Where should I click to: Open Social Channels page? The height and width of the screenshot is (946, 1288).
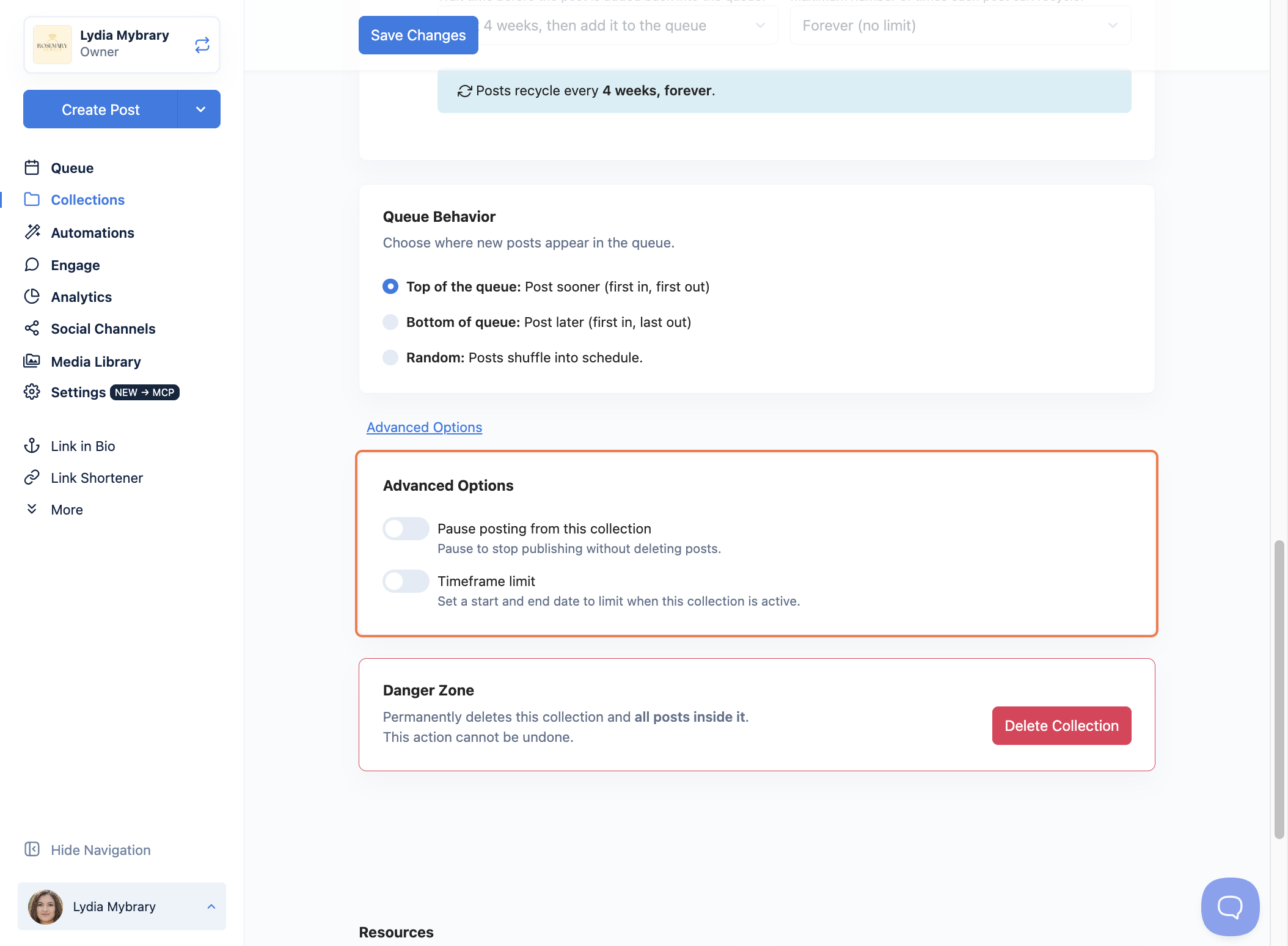pyautogui.click(x=103, y=329)
